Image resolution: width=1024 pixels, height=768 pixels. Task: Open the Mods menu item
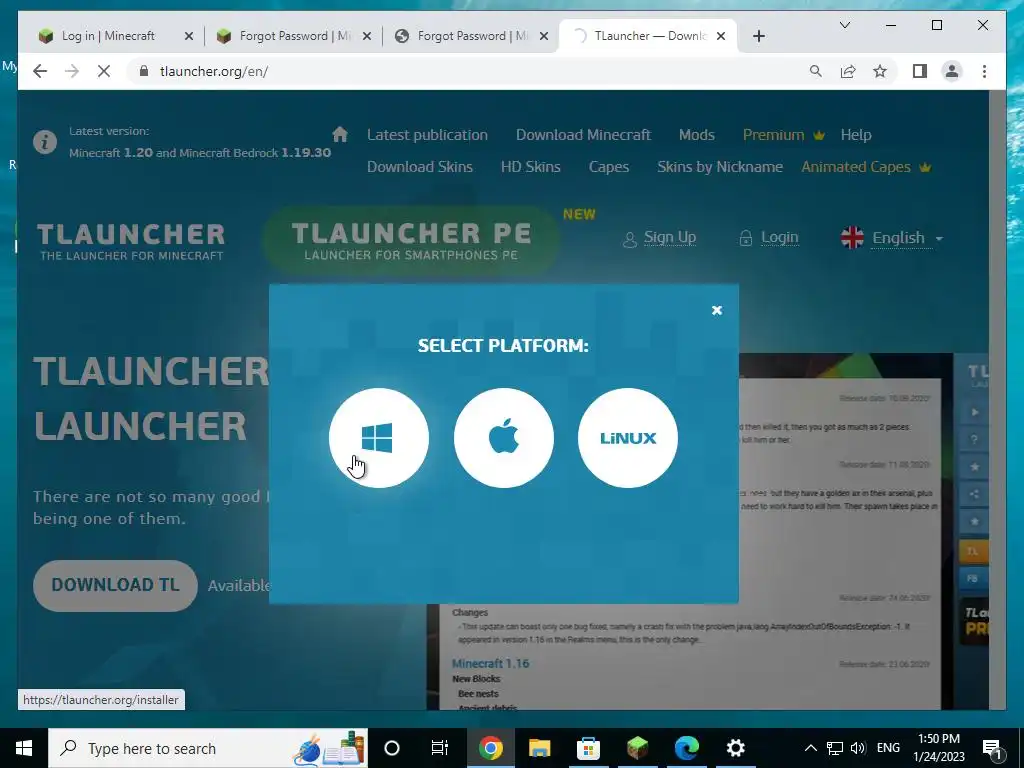coord(696,135)
